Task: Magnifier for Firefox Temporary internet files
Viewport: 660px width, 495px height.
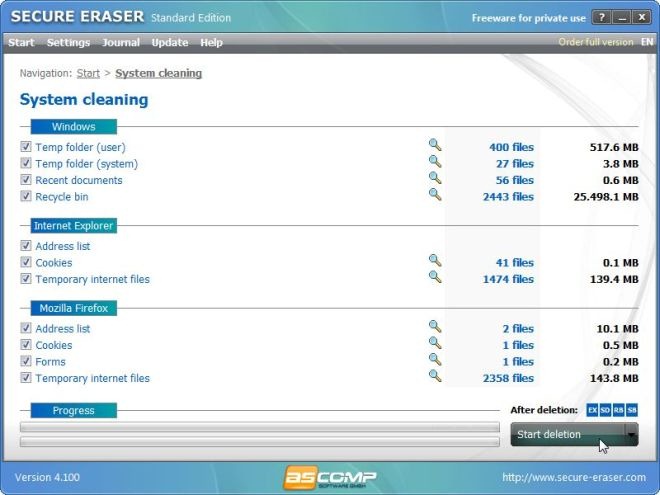Action: tap(435, 376)
